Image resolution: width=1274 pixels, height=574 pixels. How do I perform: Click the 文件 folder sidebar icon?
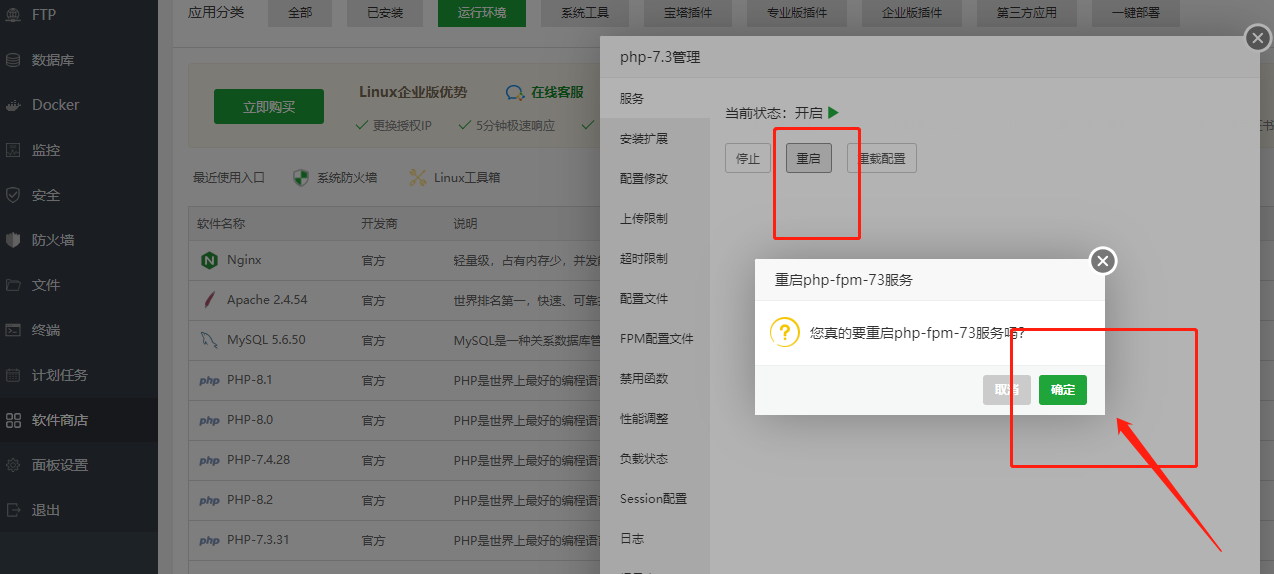coord(13,285)
